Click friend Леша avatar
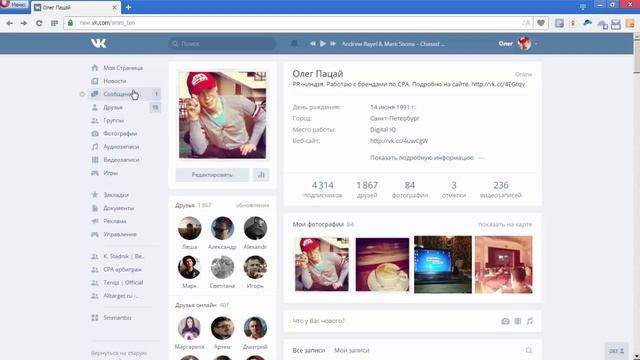Screen dimensions: 640x360 pyautogui.click(x=189, y=228)
